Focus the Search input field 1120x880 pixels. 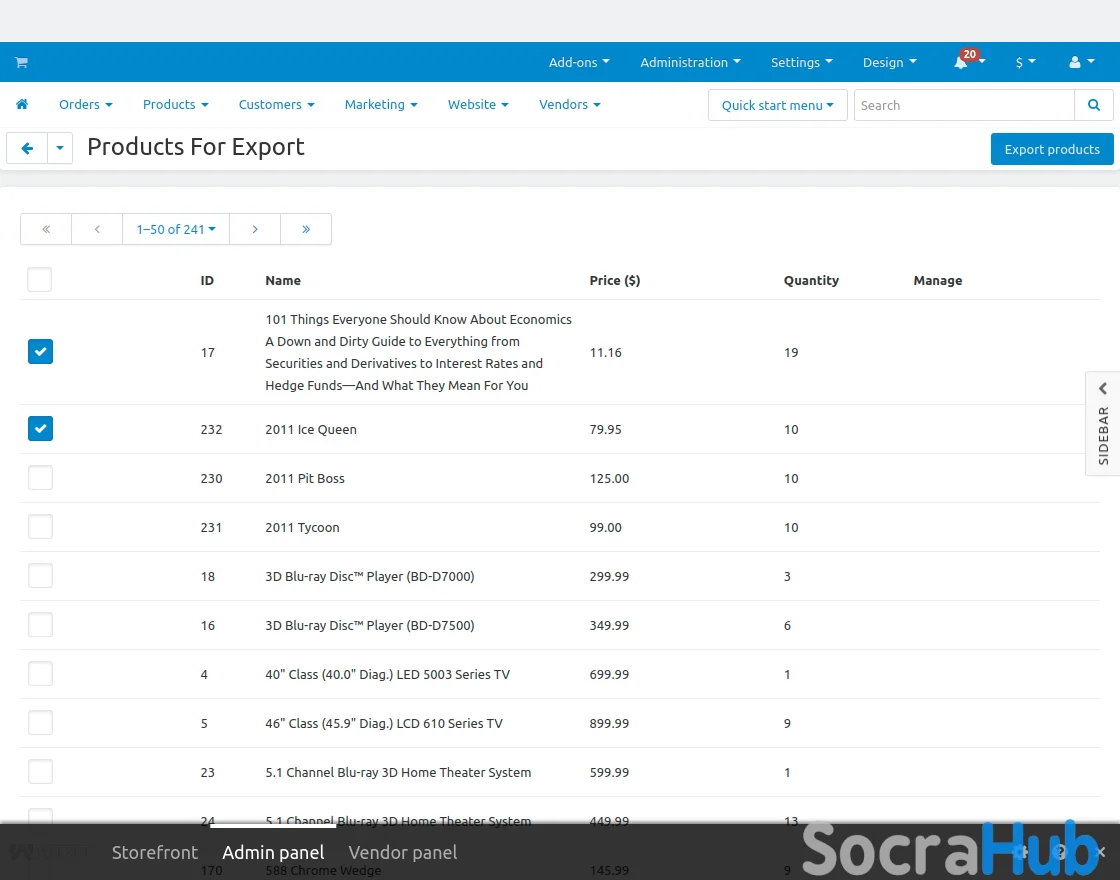[963, 105]
